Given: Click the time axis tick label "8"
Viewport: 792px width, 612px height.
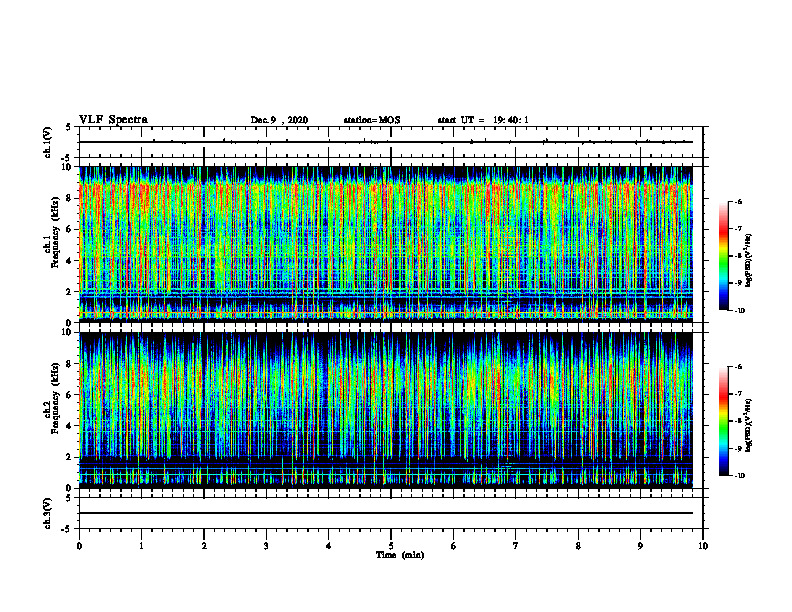Looking at the screenshot, I should click(578, 546).
